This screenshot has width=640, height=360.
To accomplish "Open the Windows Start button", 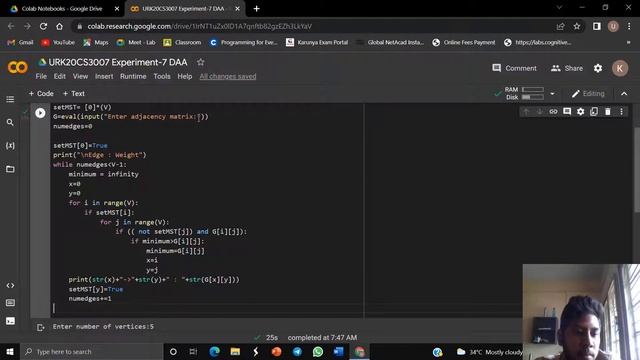I will pos(10,351).
